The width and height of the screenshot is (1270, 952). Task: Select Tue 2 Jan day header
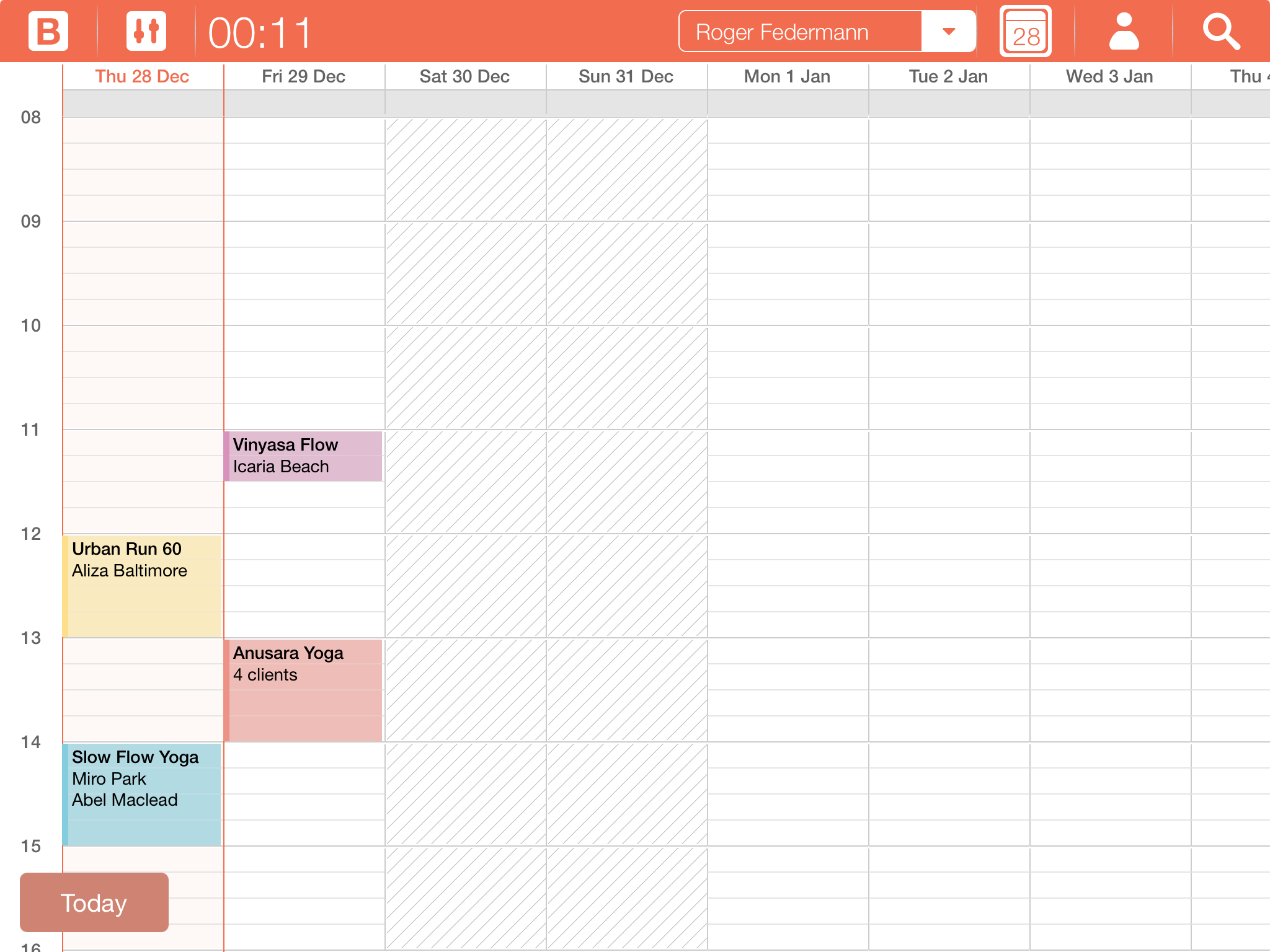tap(948, 76)
